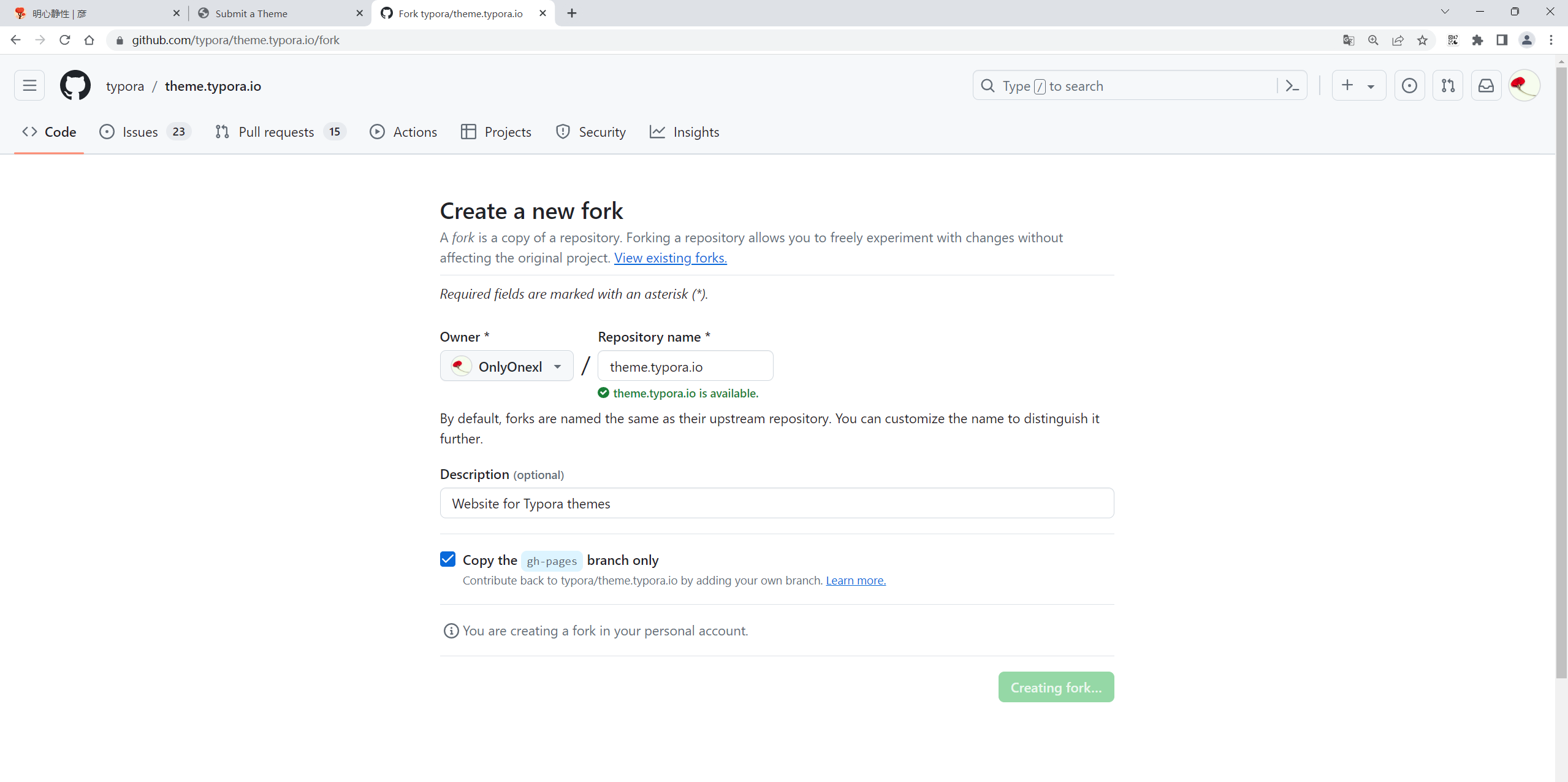Open the Issues icon in the header
Screen dimensions: 1568x782
point(1409,86)
